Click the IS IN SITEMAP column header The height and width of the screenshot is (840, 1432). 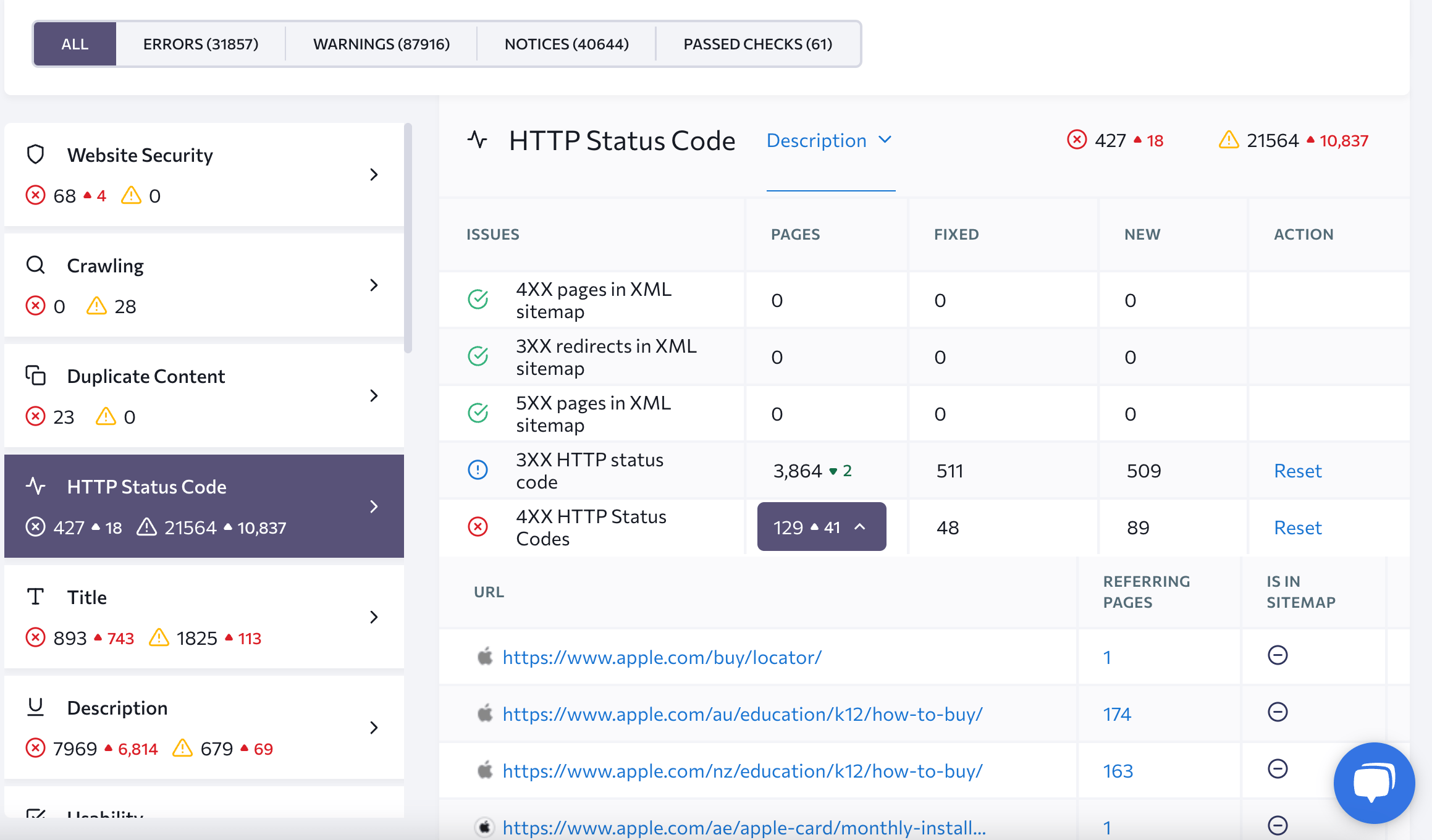pyautogui.click(x=1300, y=592)
